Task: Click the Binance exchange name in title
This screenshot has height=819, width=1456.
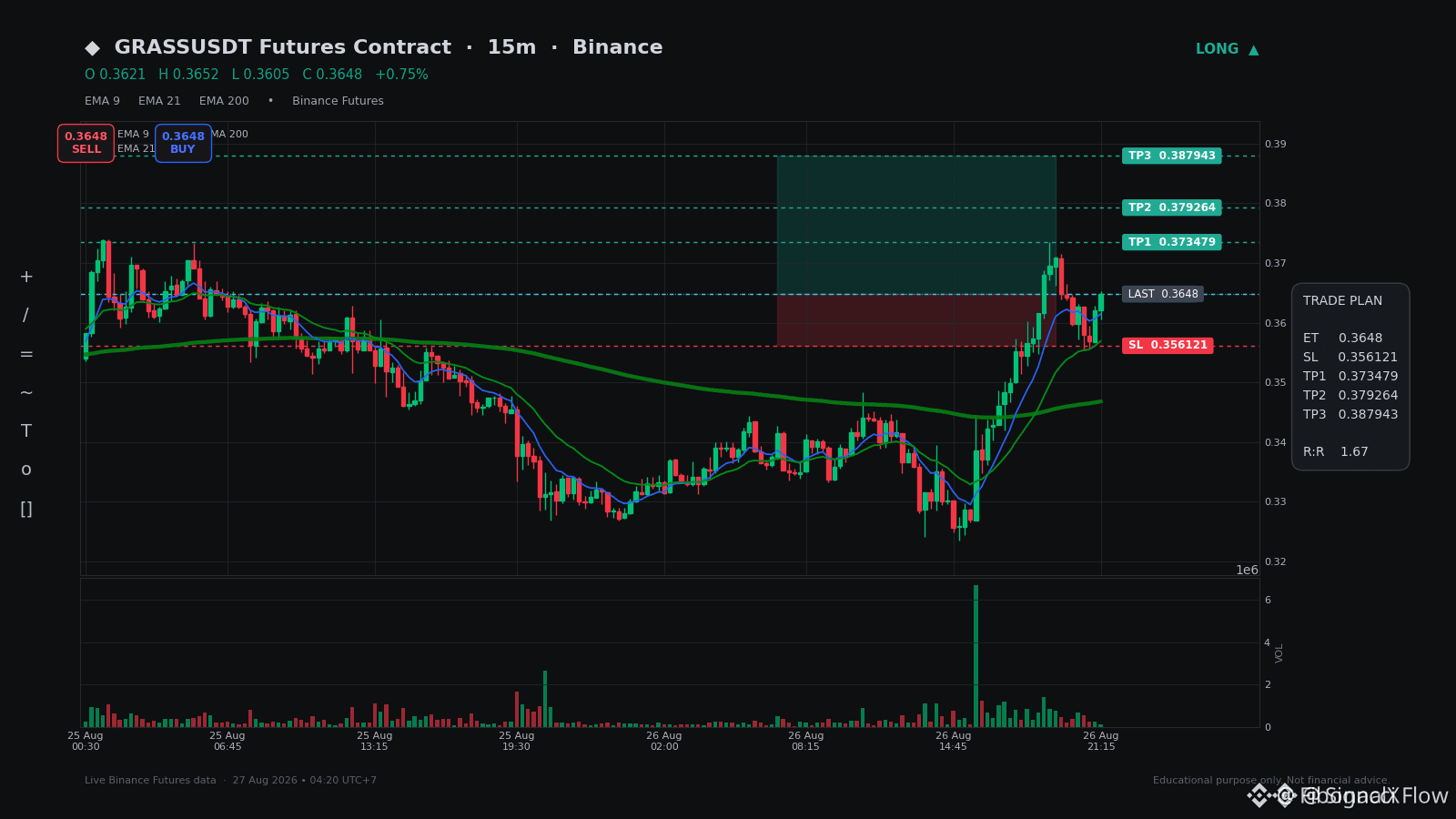Action: (617, 47)
